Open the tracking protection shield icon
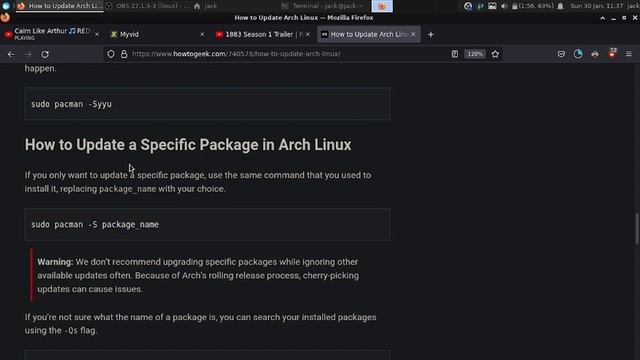This screenshot has height=360, width=640. click(x=111, y=54)
